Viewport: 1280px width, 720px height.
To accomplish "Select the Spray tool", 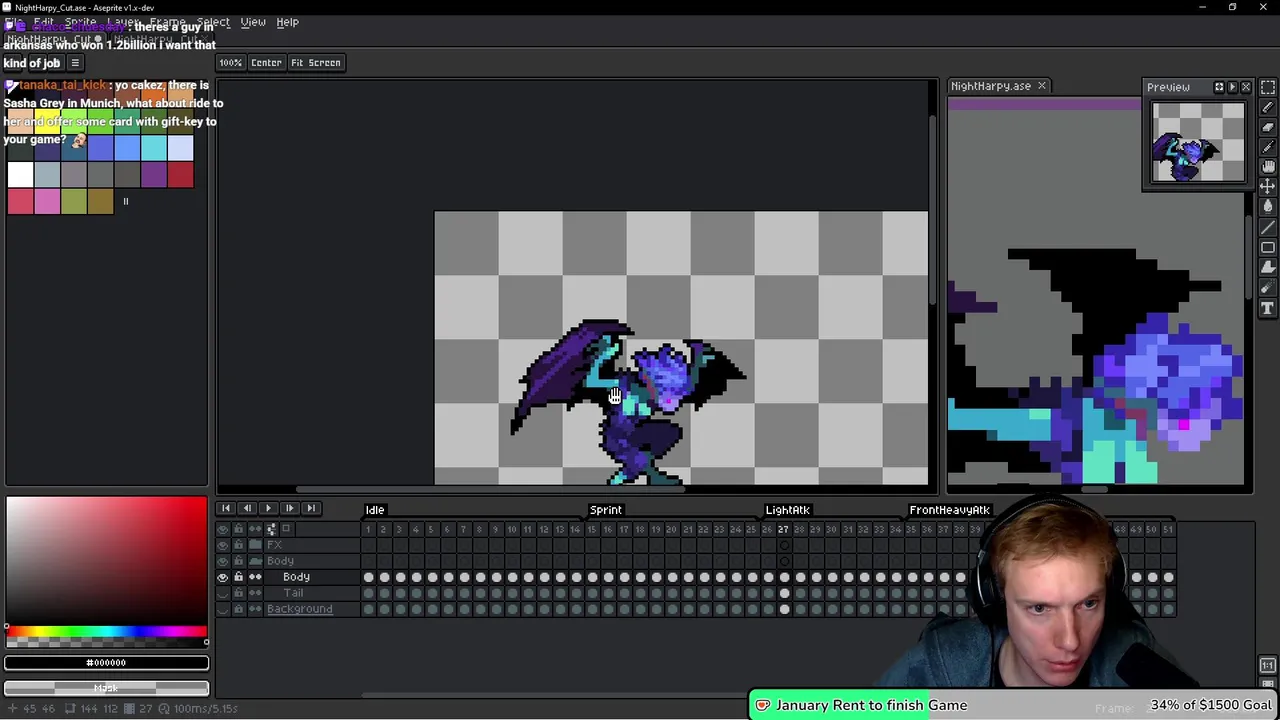I will coord(1268,288).
